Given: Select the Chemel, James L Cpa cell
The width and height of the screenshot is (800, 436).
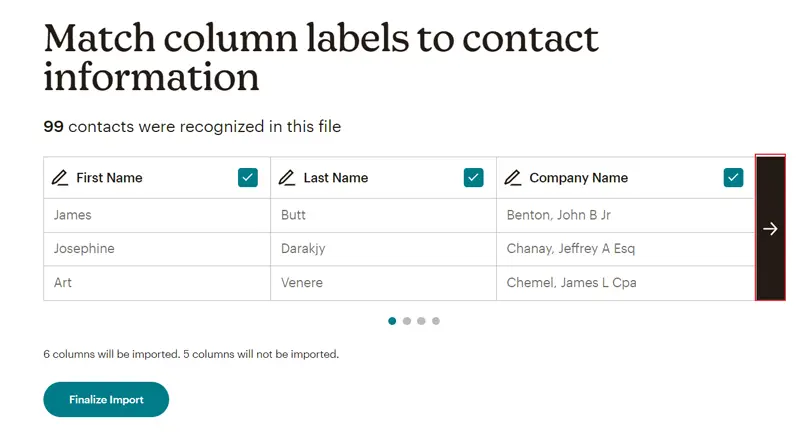Looking at the screenshot, I should tap(571, 283).
